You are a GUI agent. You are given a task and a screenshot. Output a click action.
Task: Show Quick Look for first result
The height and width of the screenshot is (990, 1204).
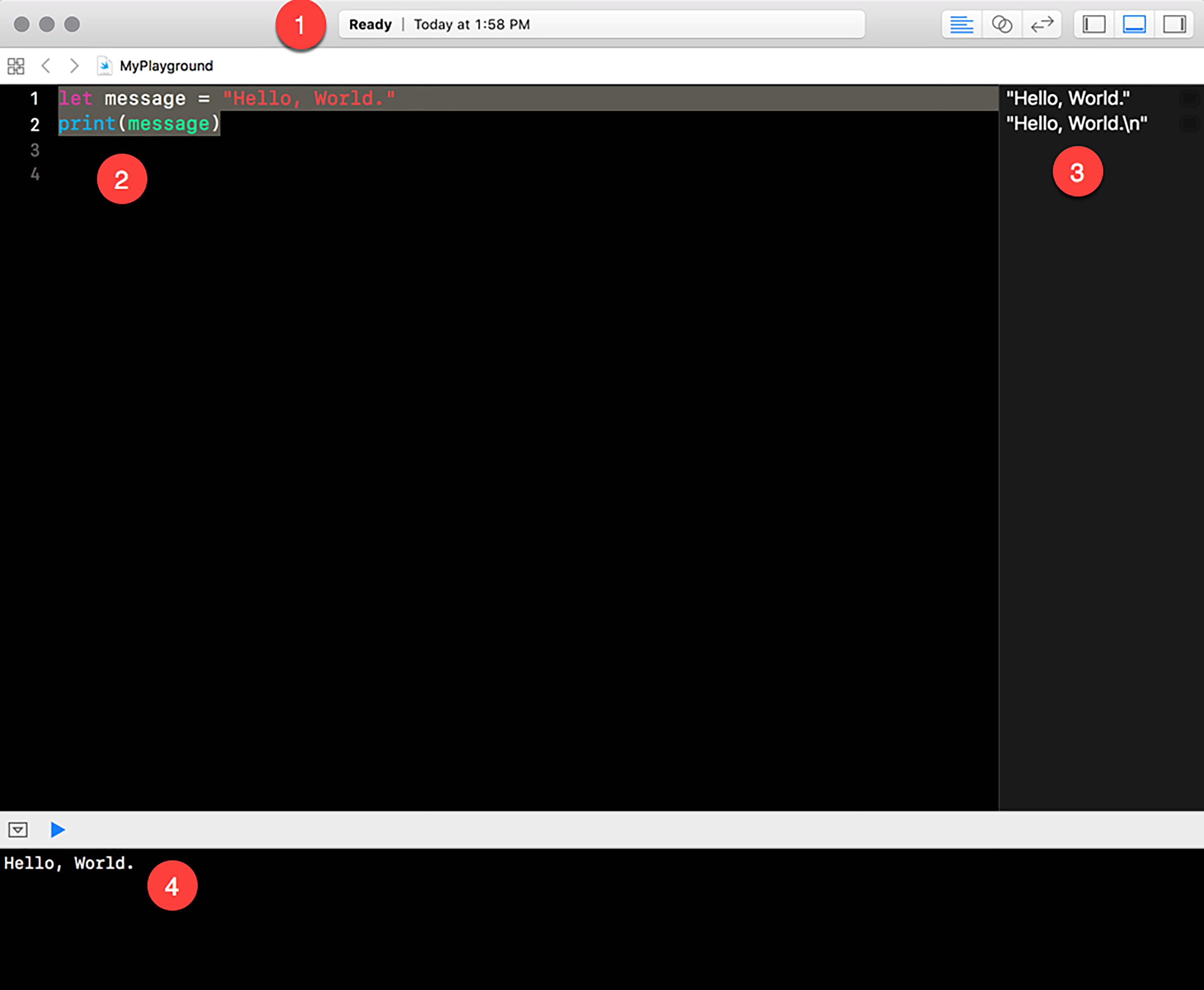click(1189, 99)
